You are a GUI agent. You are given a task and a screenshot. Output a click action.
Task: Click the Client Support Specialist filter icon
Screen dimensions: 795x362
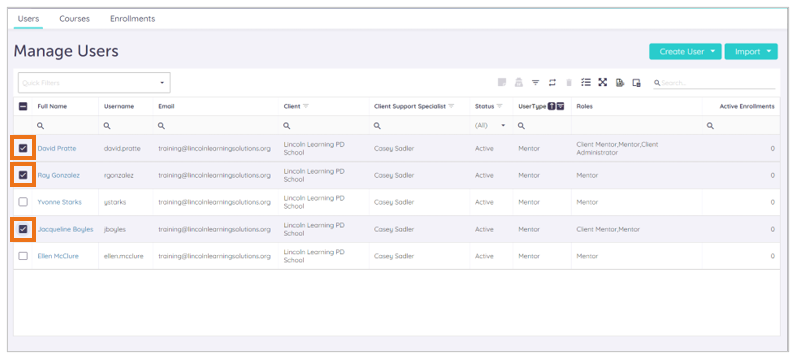tap(451, 106)
